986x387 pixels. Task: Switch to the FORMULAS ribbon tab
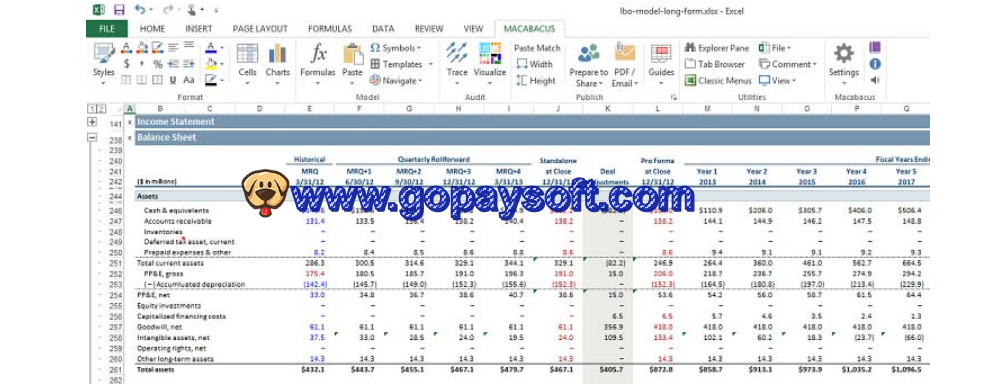point(330,29)
